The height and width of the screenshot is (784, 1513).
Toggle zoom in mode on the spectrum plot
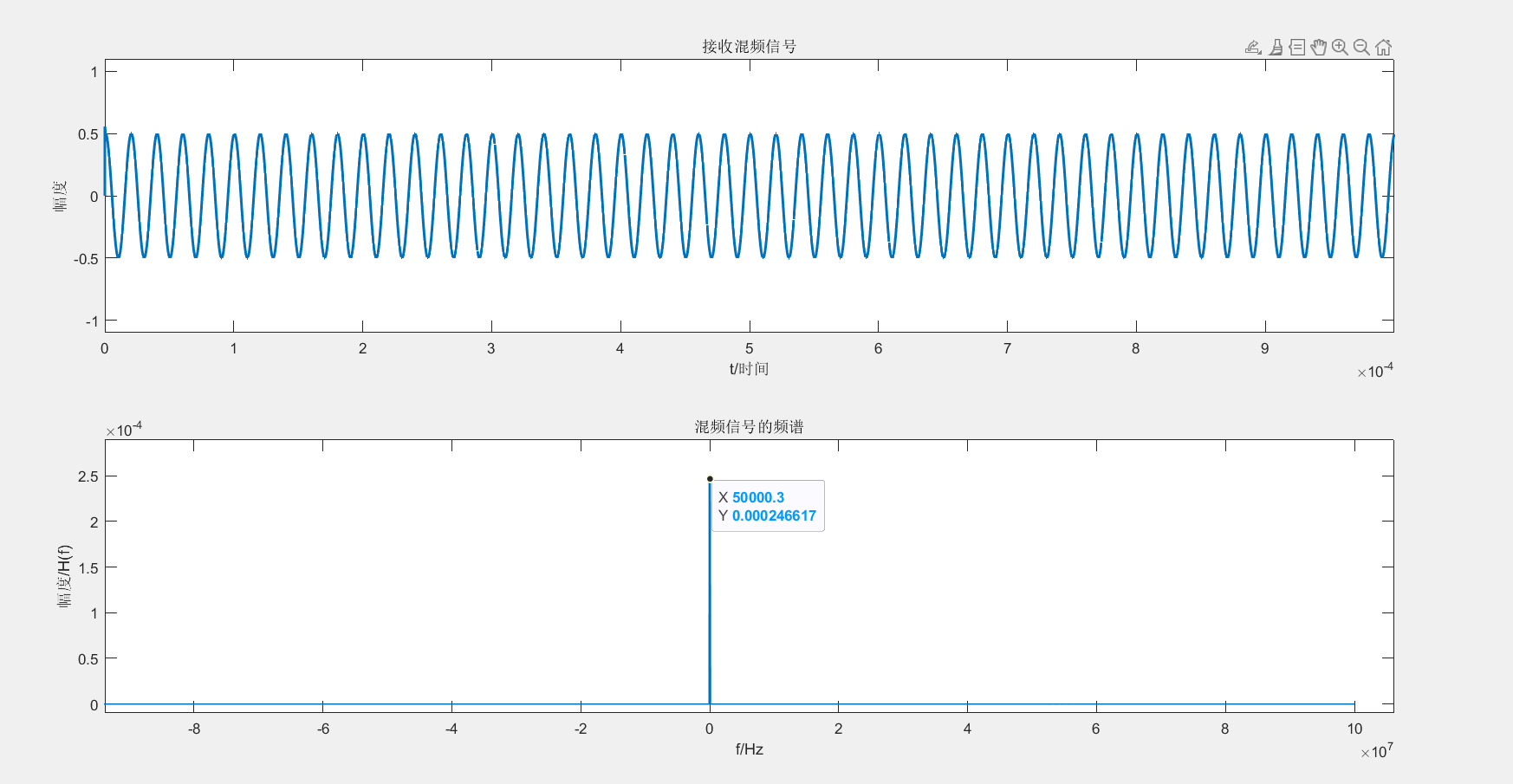1339,46
